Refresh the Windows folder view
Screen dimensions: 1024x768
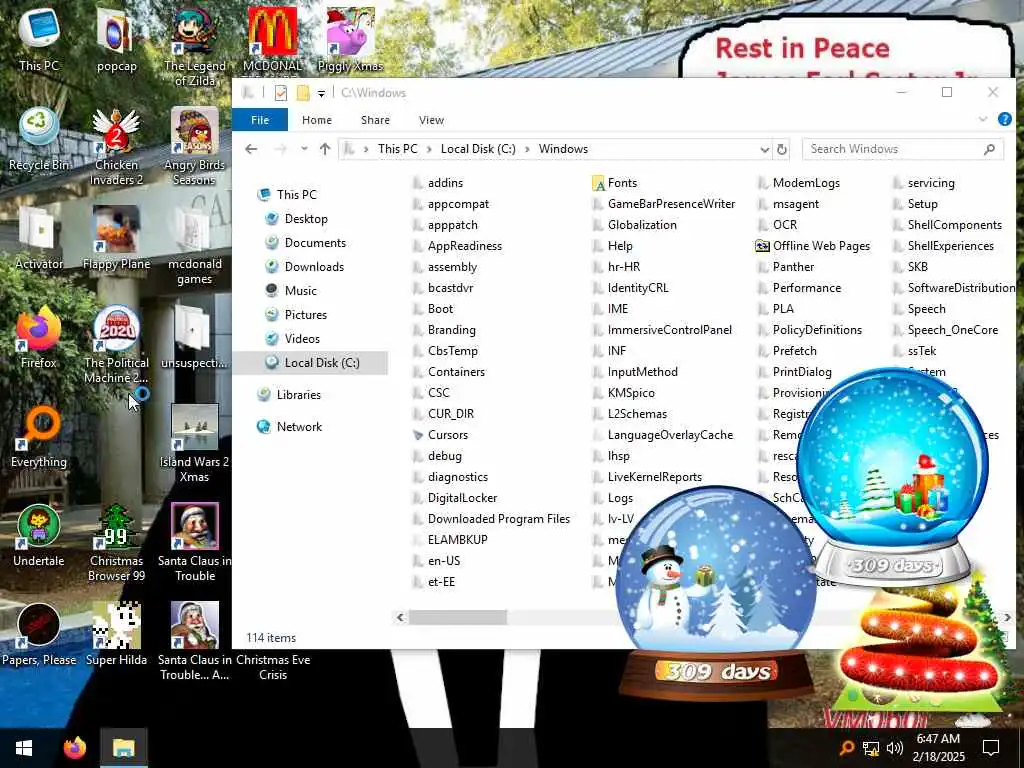point(781,150)
